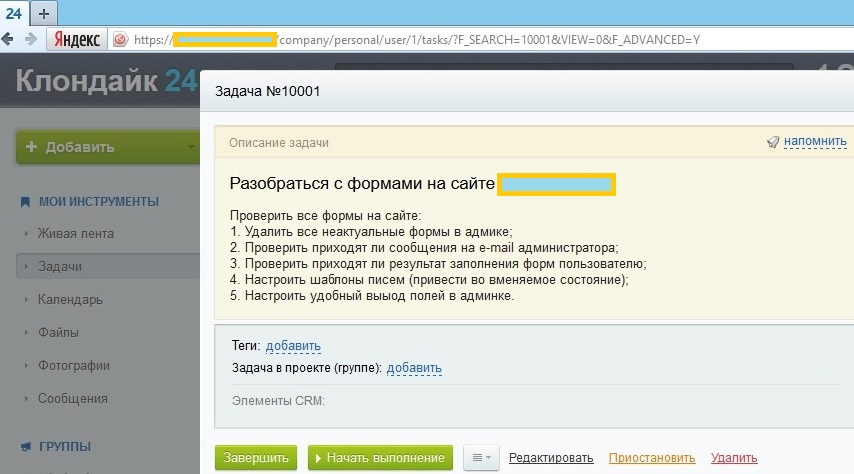The image size is (854, 474).
Task: Open Файлы in the sidebar
Action: 58,332
